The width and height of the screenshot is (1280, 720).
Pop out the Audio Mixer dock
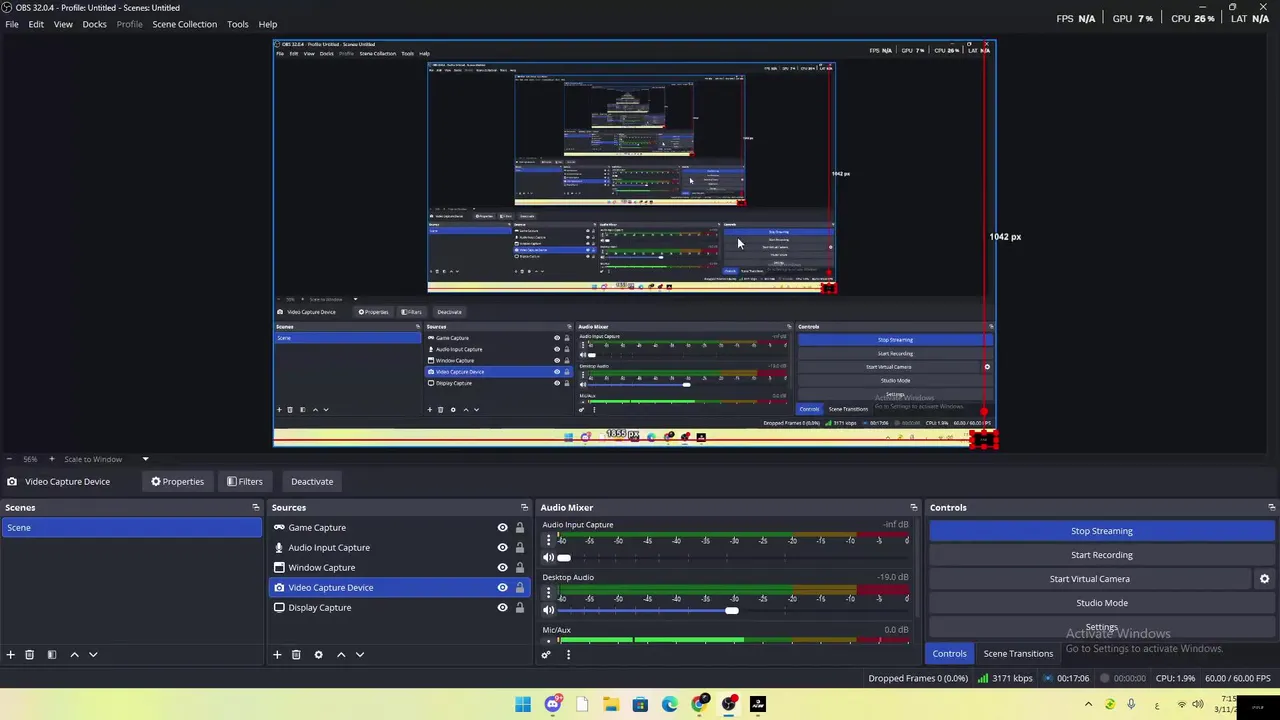point(913,507)
